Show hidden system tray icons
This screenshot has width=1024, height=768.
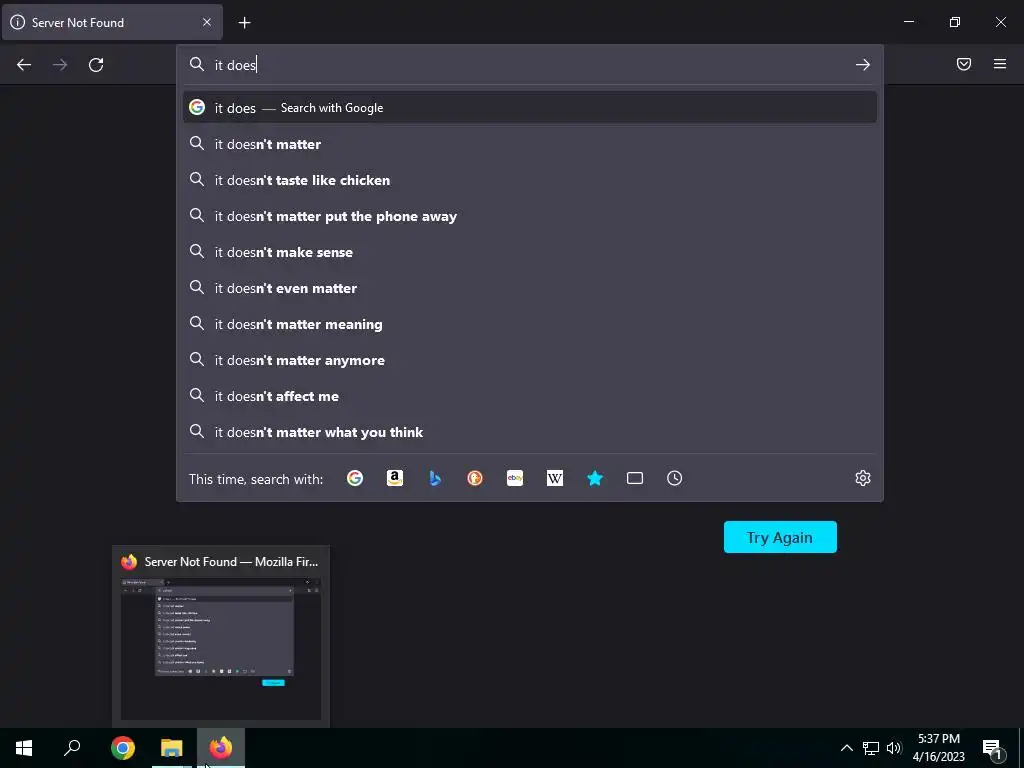[x=846, y=748]
